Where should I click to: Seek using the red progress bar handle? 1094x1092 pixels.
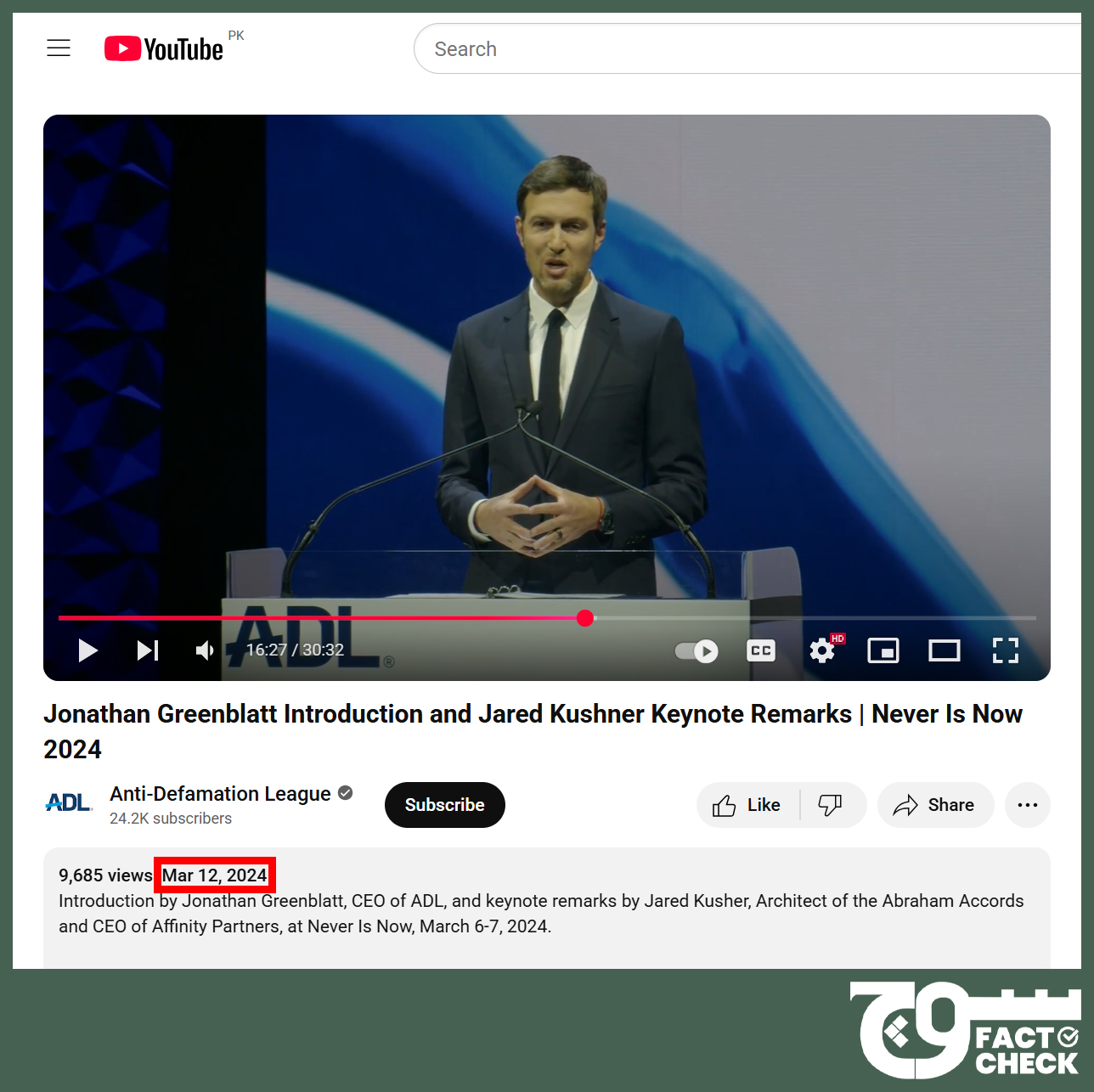point(585,618)
